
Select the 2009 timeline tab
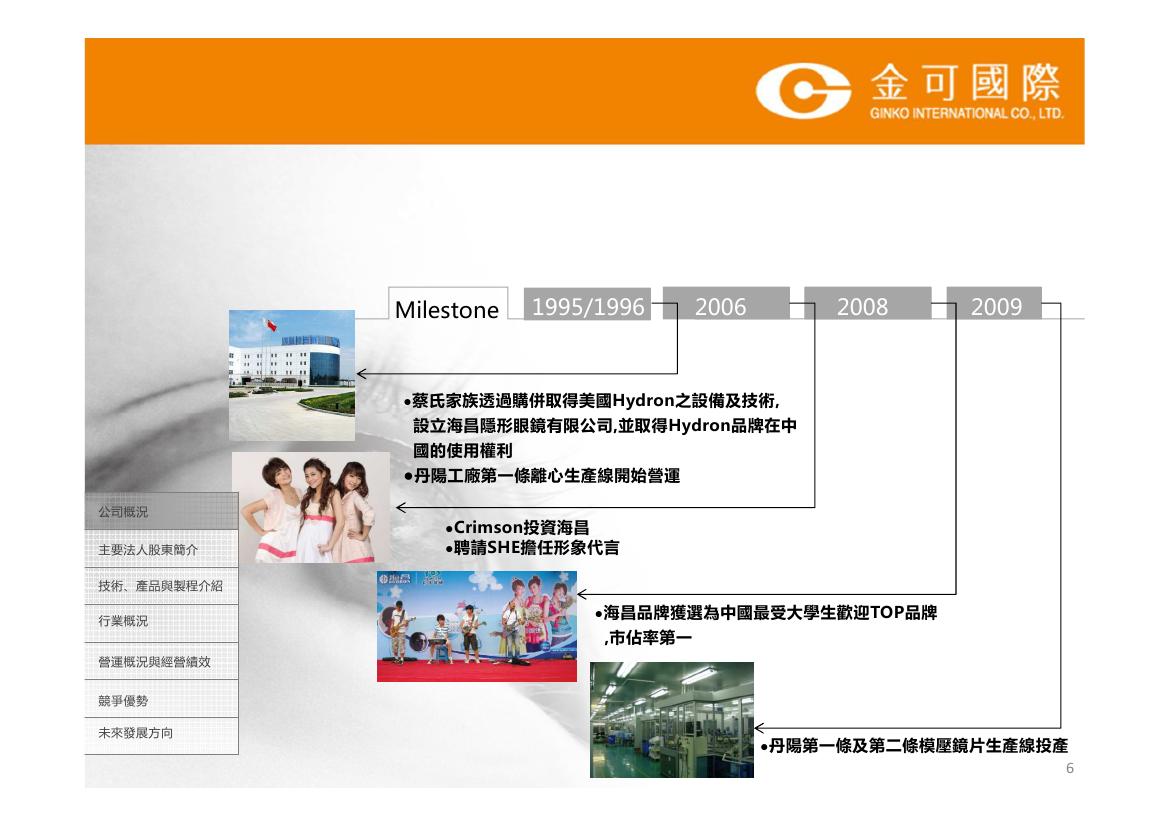click(x=994, y=303)
